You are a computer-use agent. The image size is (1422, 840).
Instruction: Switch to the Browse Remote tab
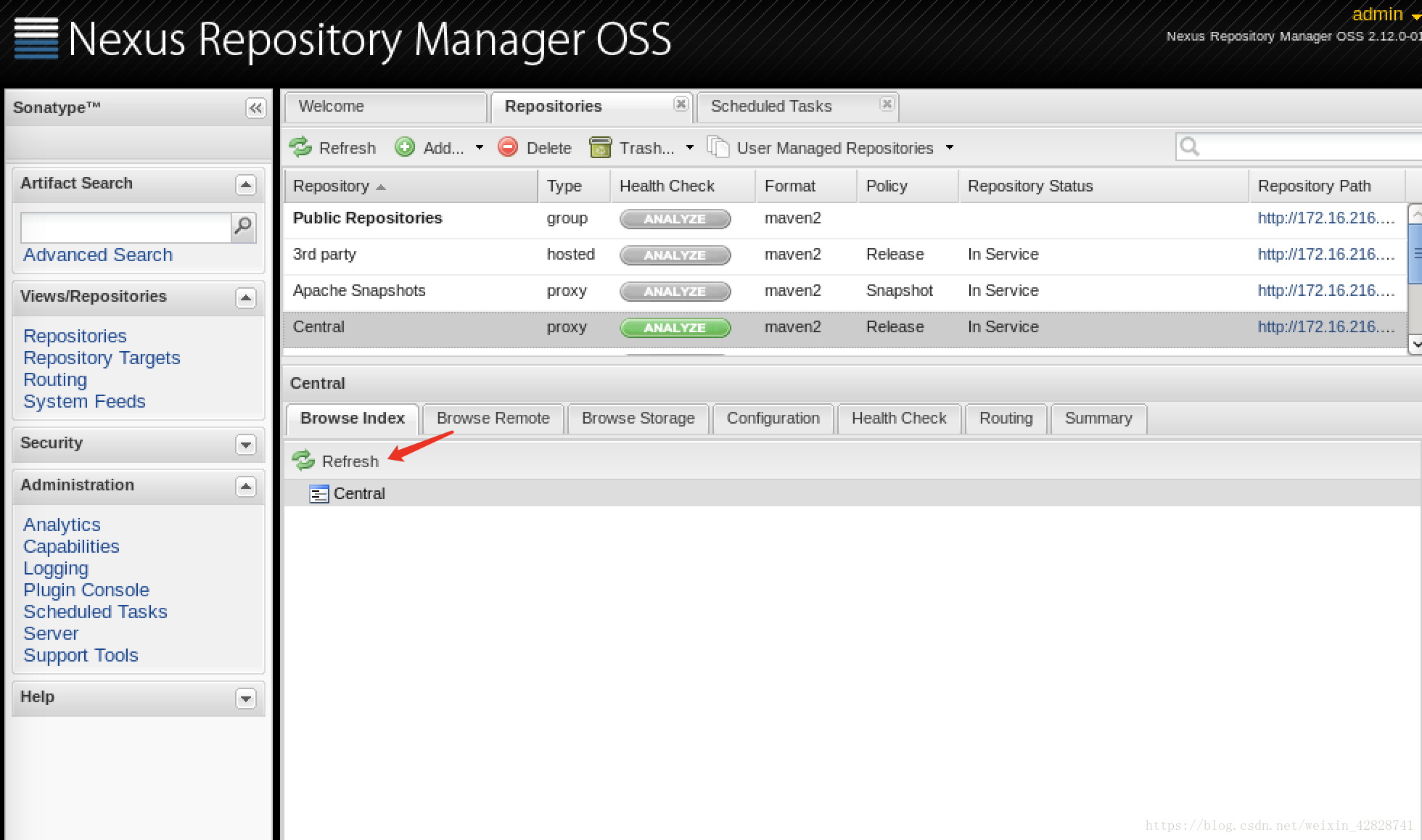pos(493,419)
